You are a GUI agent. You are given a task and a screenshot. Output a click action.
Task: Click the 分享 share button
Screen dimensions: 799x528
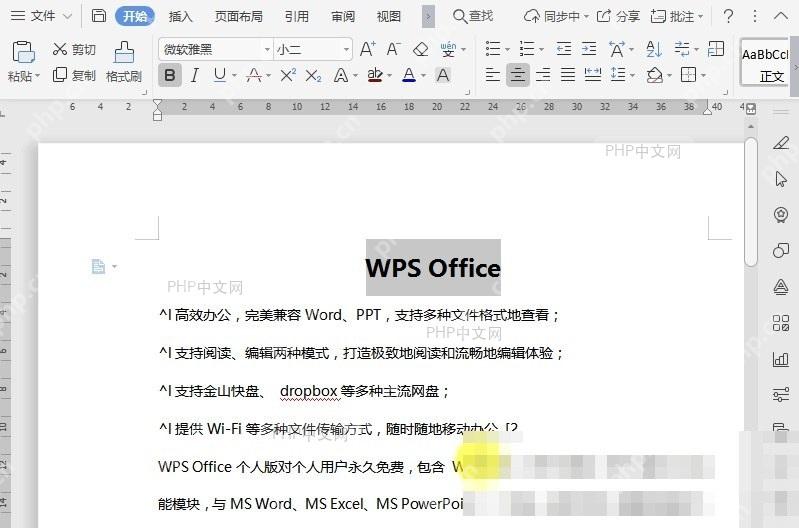(618, 16)
